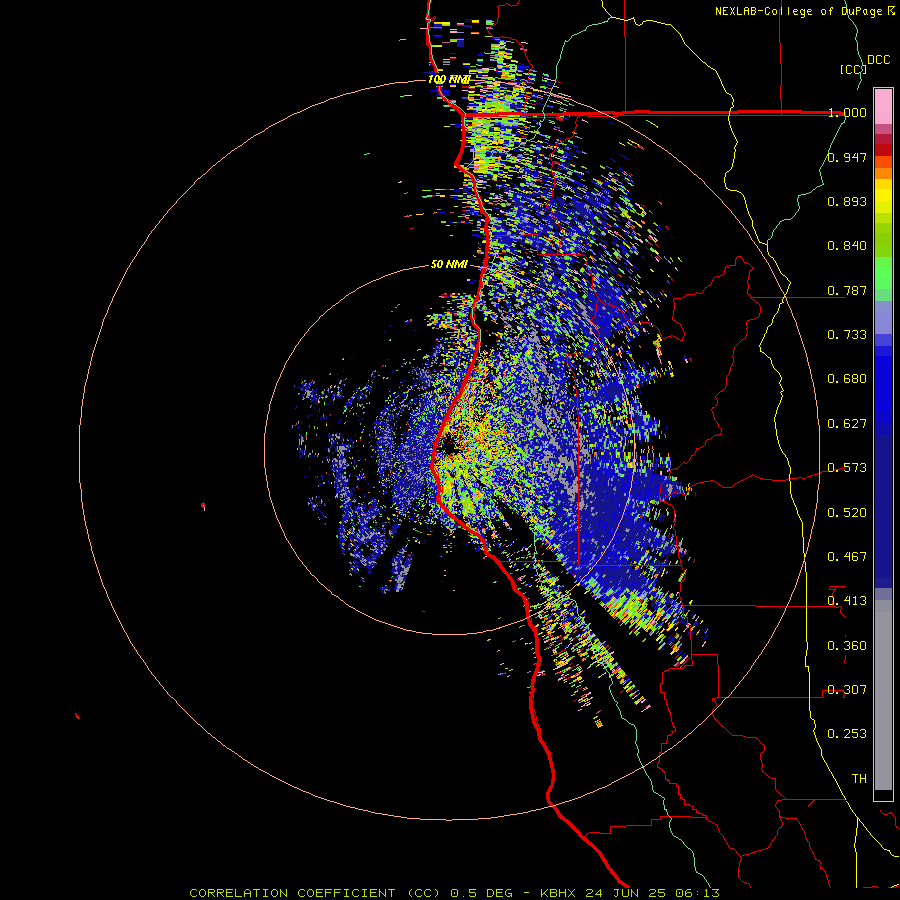Select the 0.627 legend value
Screen dimensions: 900x900
(847, 424)
